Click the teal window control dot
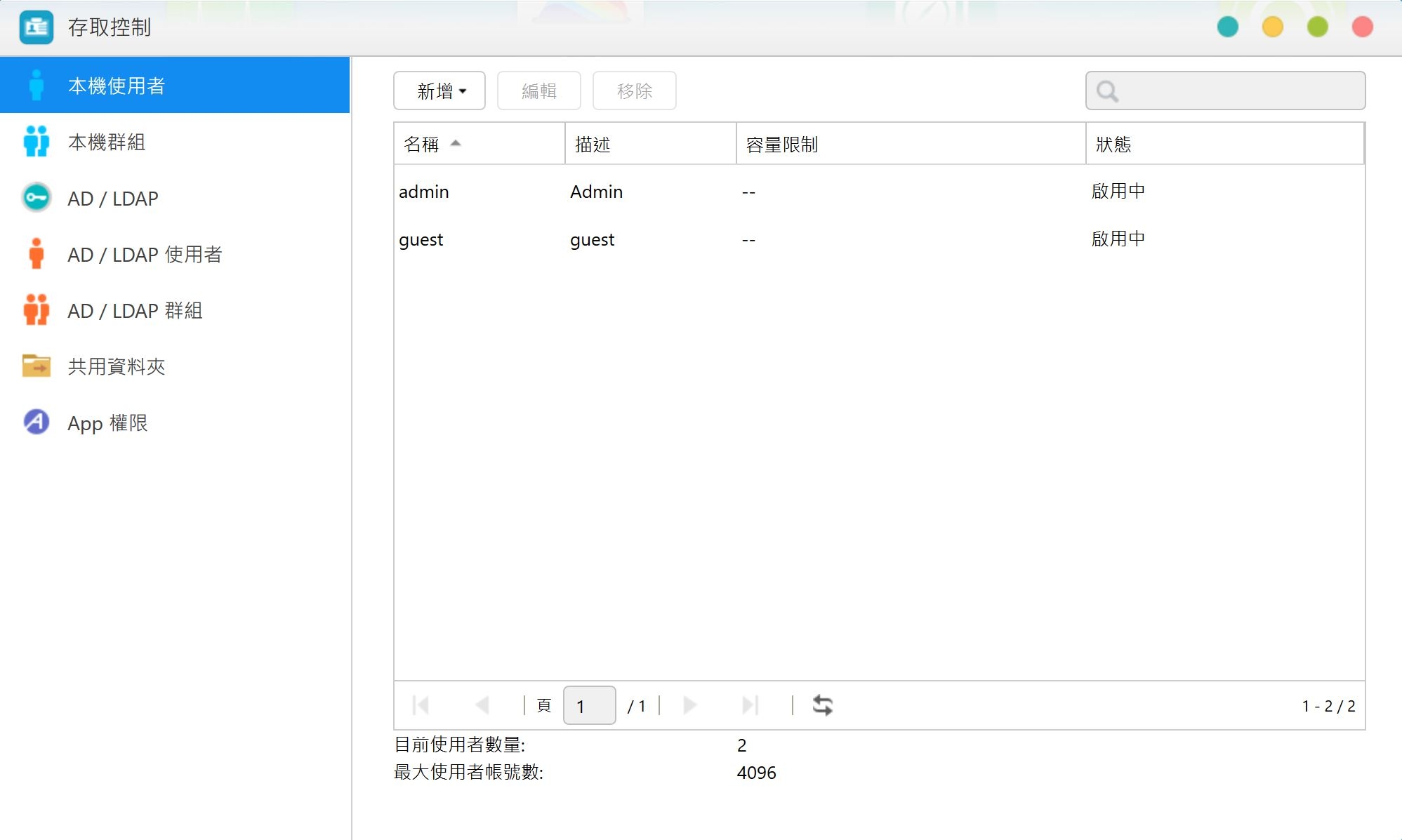 pyautogui.click(x=1228, y=27)
